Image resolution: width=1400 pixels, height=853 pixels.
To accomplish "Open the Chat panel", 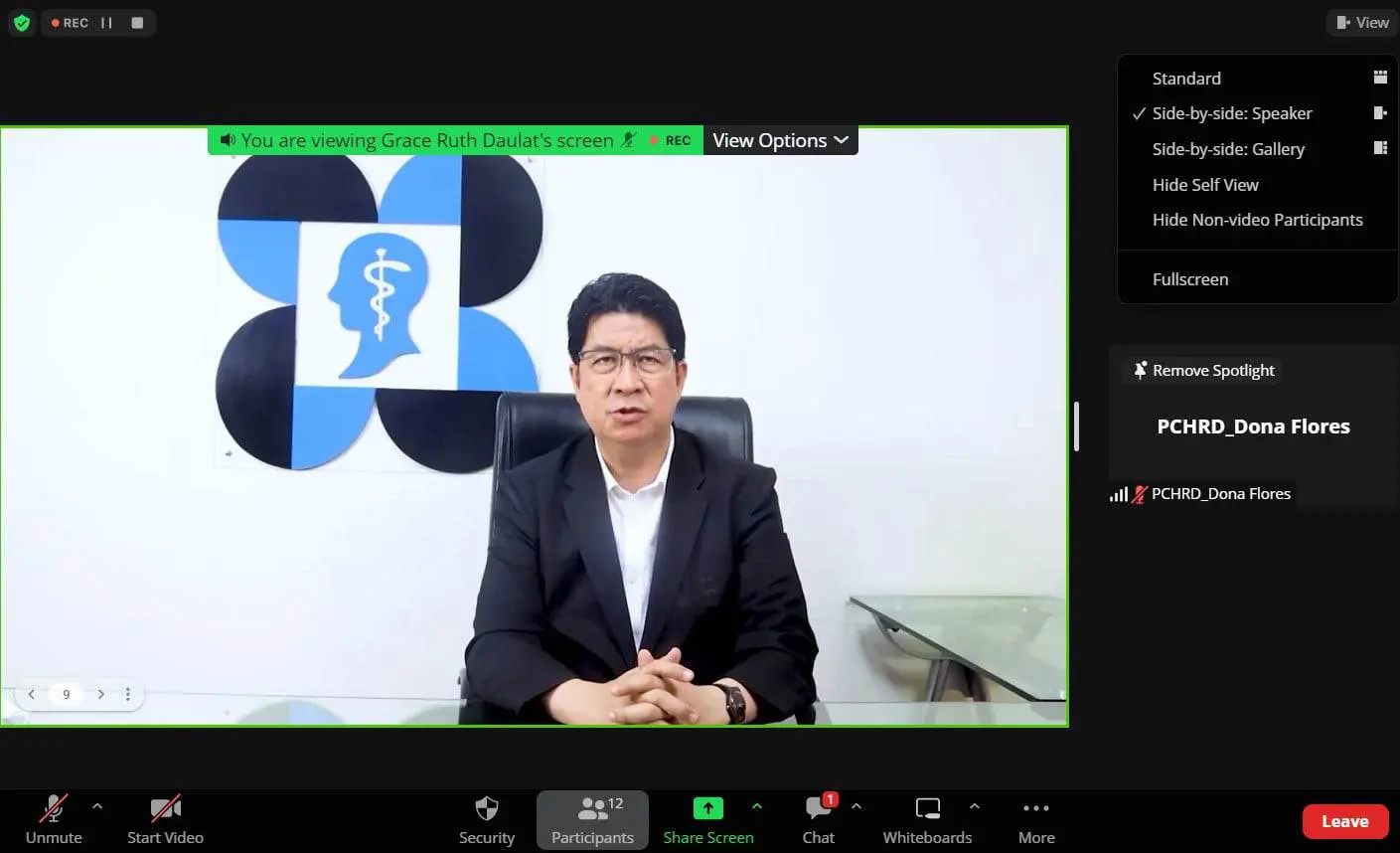I will [819, 820].
